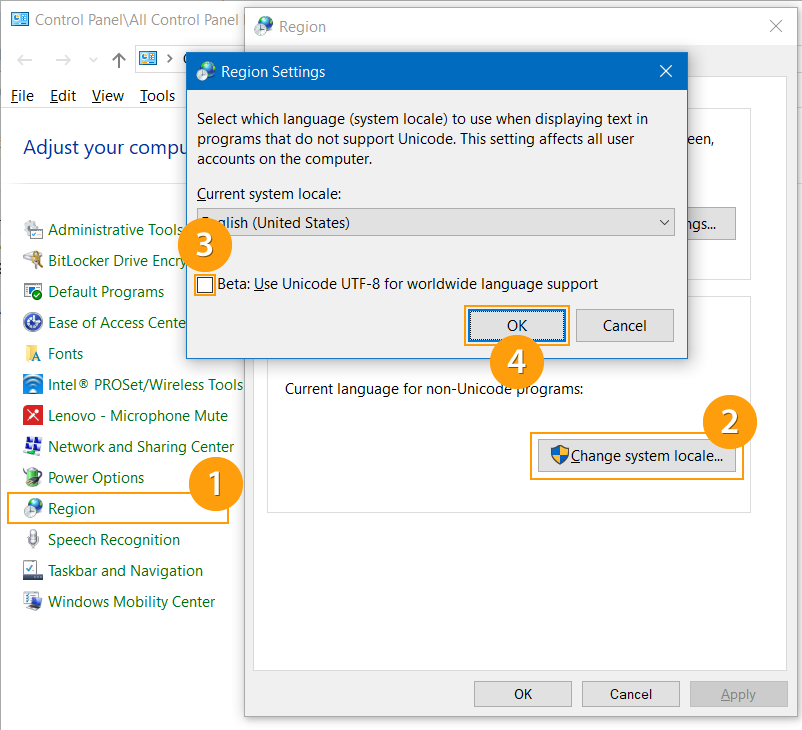Cancel the Region Settings dialog
Image resolution: width=802 pixels, height=730 pixels.
coord(624,325)
